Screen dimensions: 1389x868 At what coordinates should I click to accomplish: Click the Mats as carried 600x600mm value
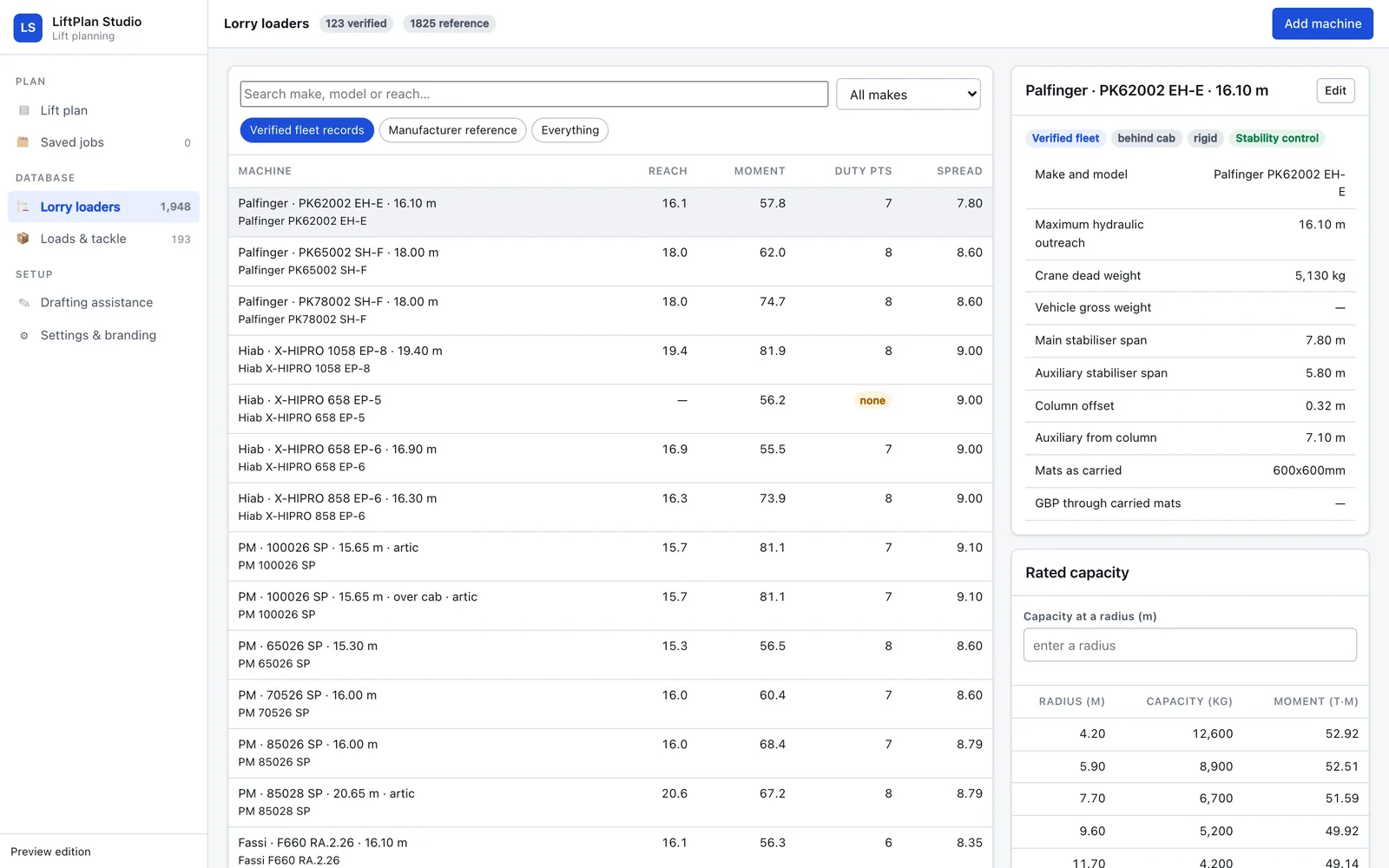1308,470
